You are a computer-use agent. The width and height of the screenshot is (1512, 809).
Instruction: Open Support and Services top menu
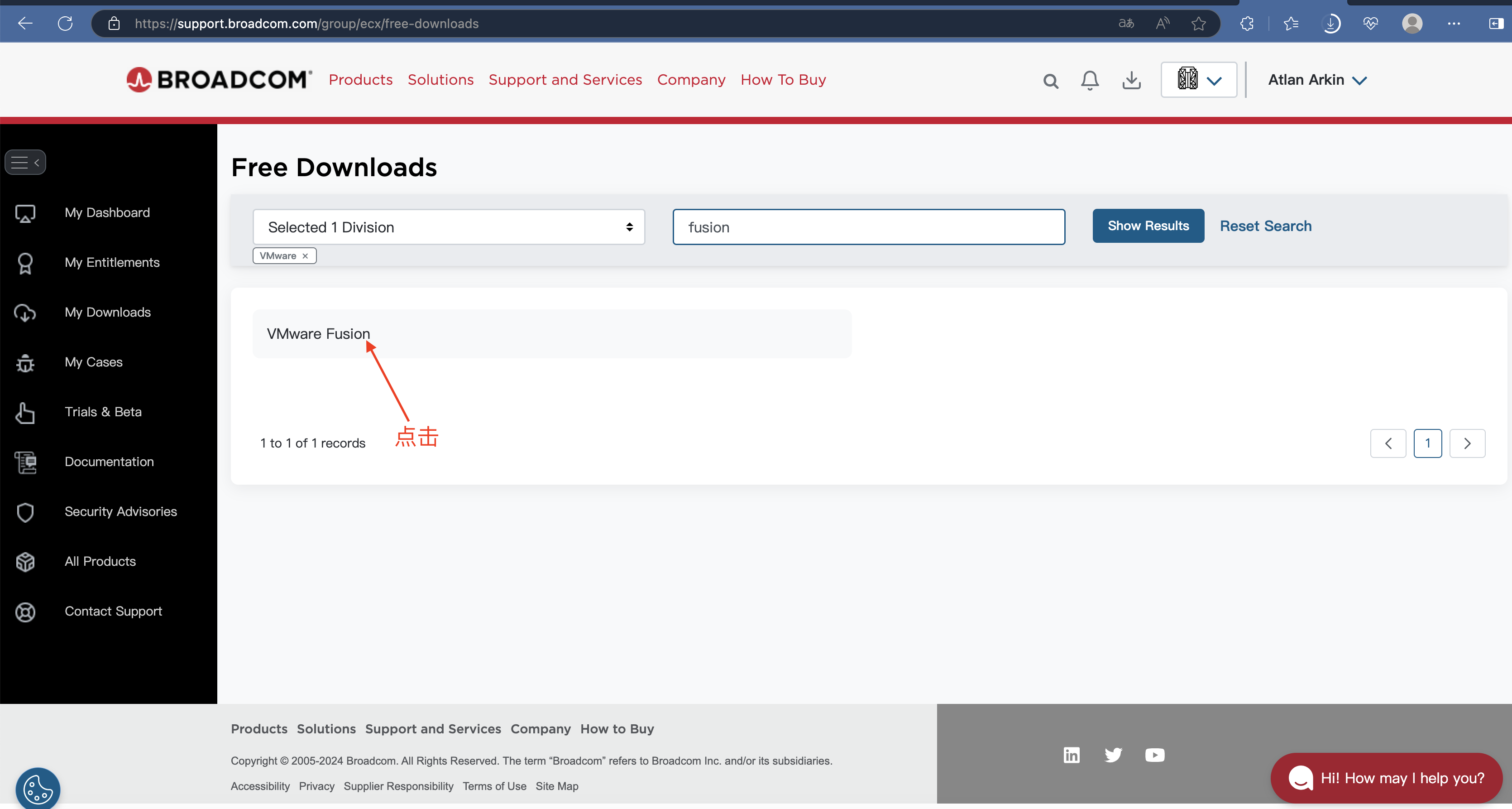(565, 79)
